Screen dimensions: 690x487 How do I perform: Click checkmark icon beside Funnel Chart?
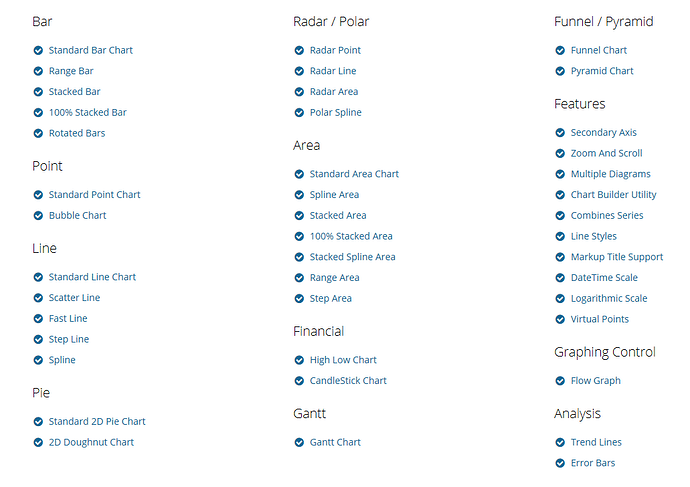coord(560,51)
